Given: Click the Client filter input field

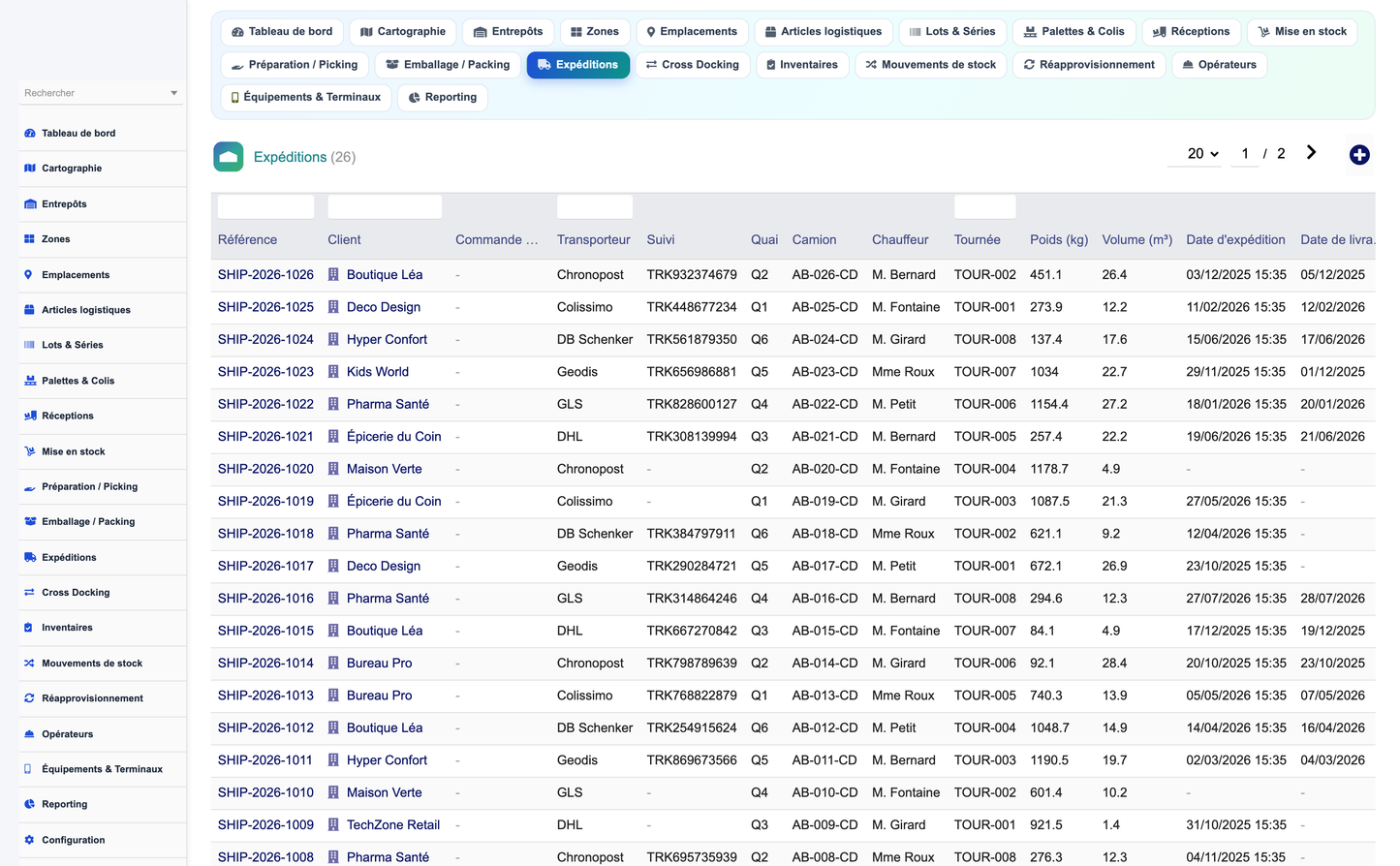Looking at the screenshot, I should click(x=385, y=206).
